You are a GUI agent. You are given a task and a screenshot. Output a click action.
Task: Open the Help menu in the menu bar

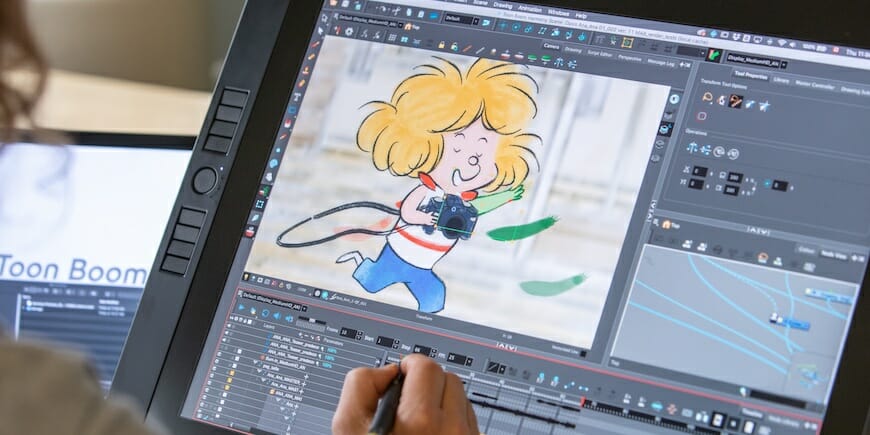[581, 16]
